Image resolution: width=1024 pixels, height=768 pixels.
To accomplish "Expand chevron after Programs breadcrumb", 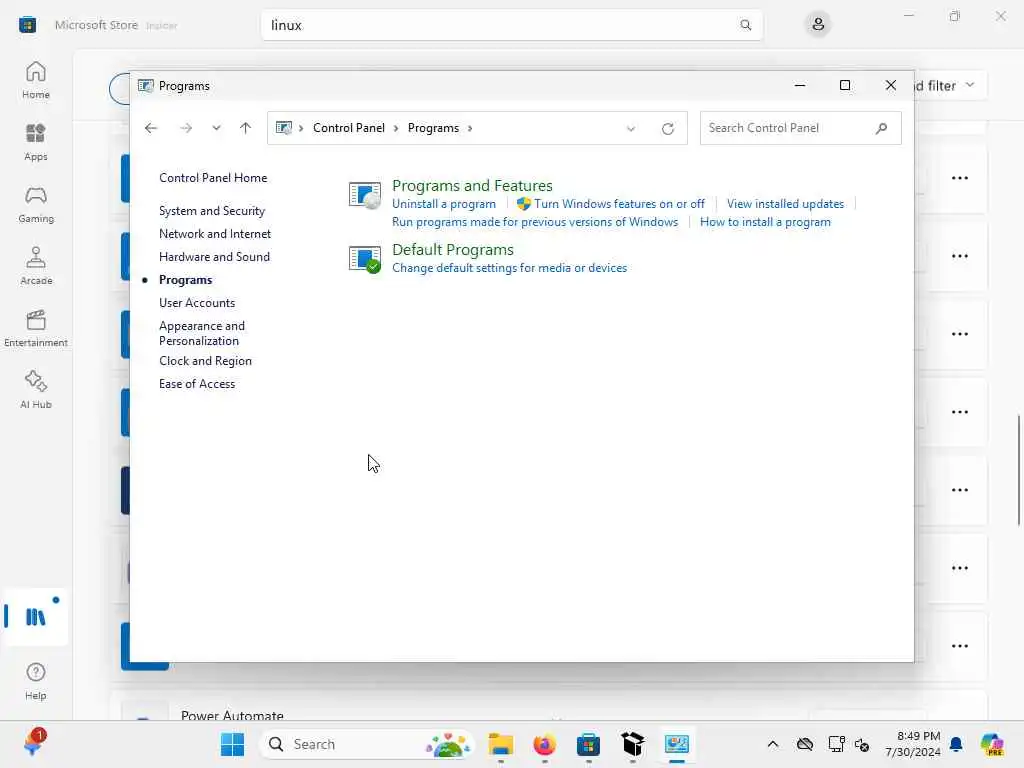I will (x=470, y=129).
